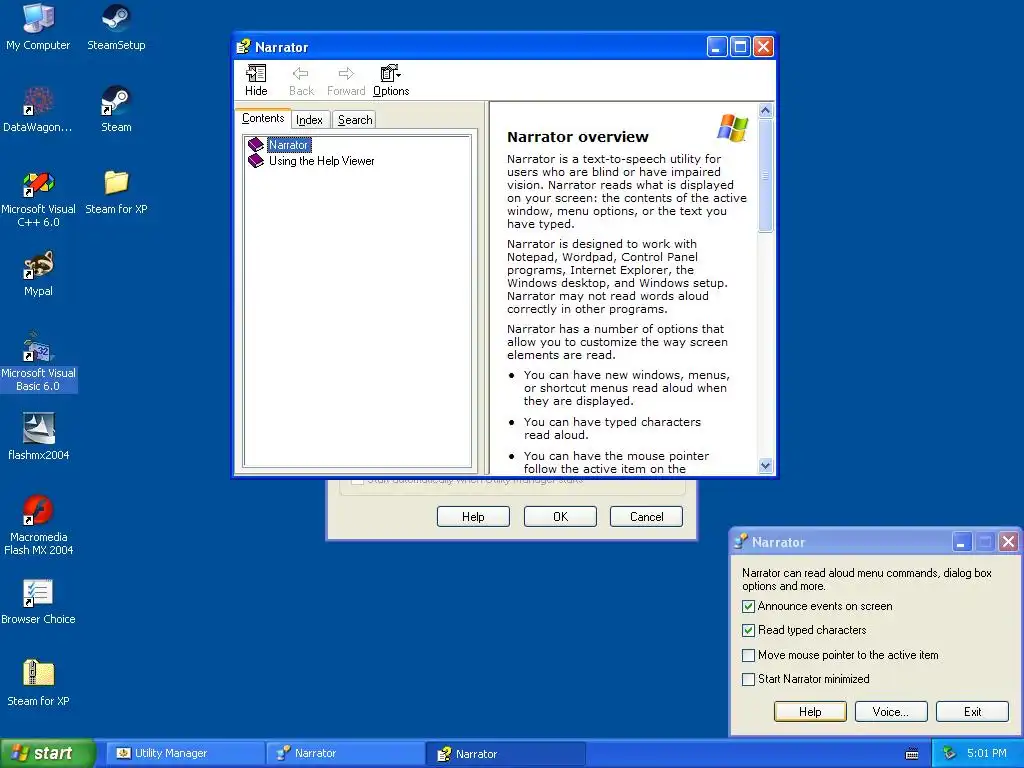Screen dimensions: 1024x768
Task: Switch to Narrator dialog taskbar button
Action: [345, 754]
